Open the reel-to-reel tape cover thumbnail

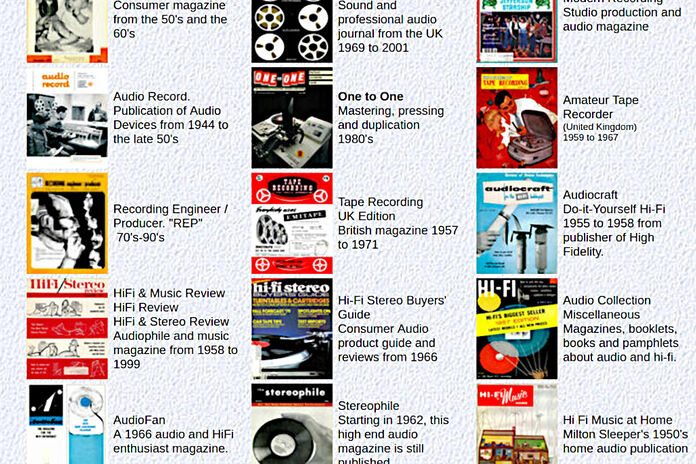(x=292, y=31)
